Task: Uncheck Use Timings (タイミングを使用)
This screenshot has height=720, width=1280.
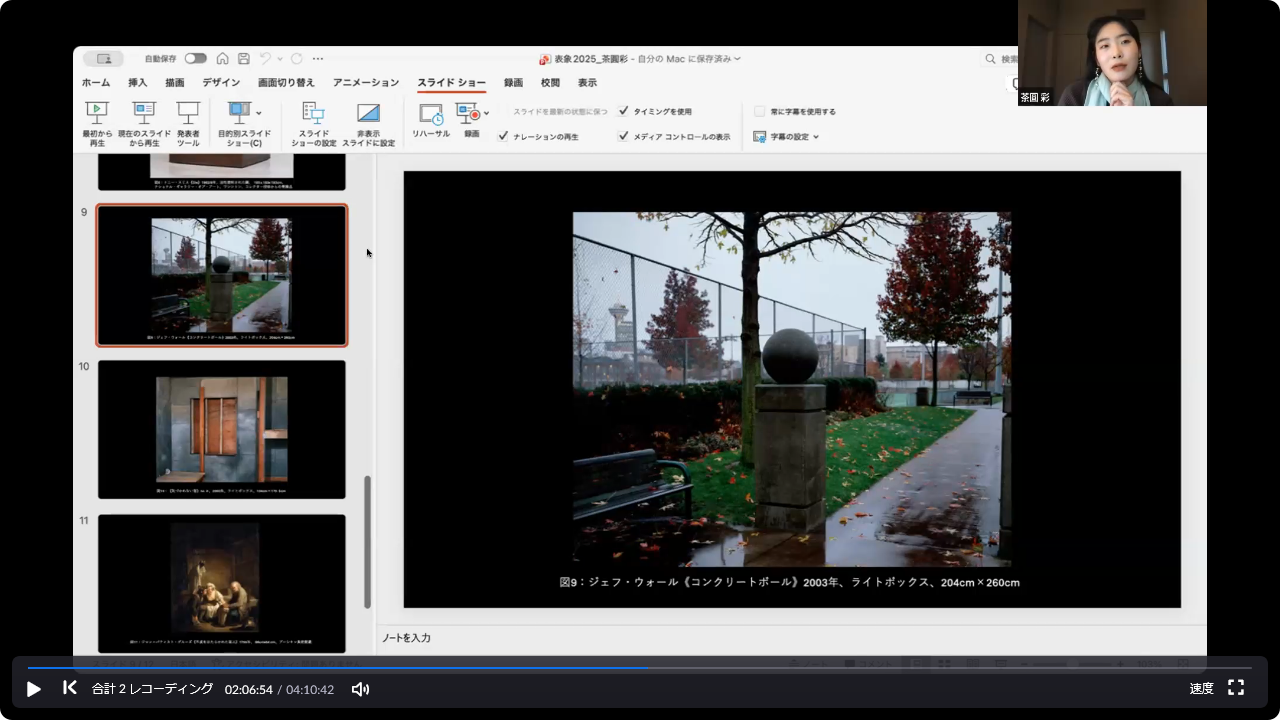Action: point(624,111)
